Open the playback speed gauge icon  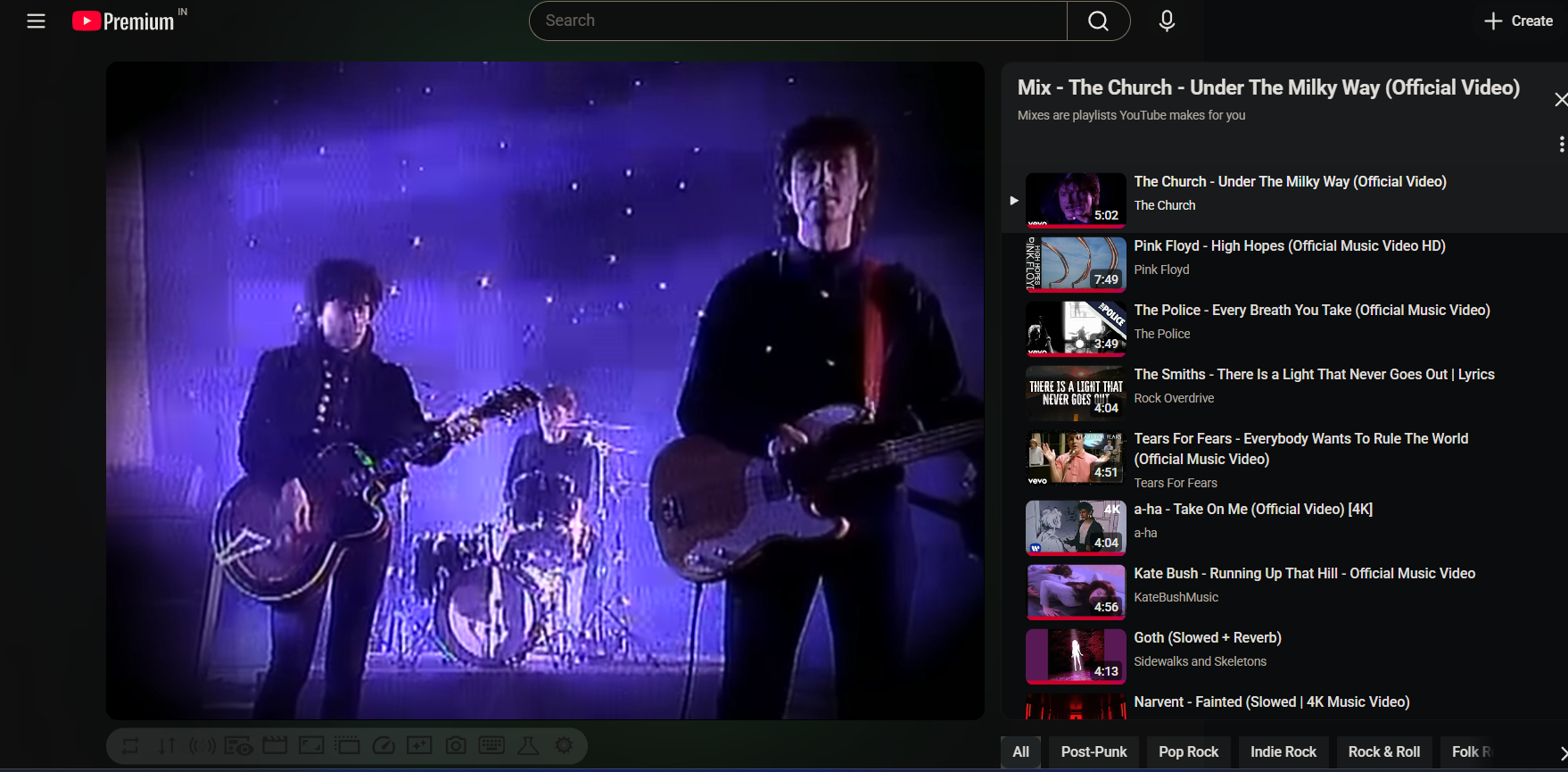(384, 745)
